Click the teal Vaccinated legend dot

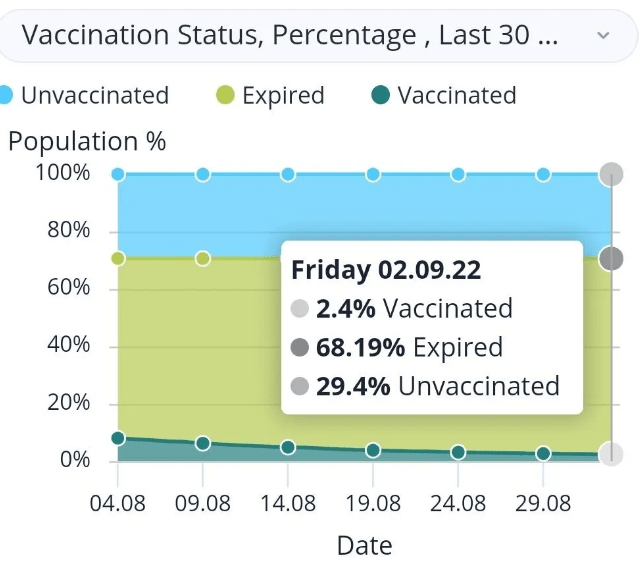381,96
